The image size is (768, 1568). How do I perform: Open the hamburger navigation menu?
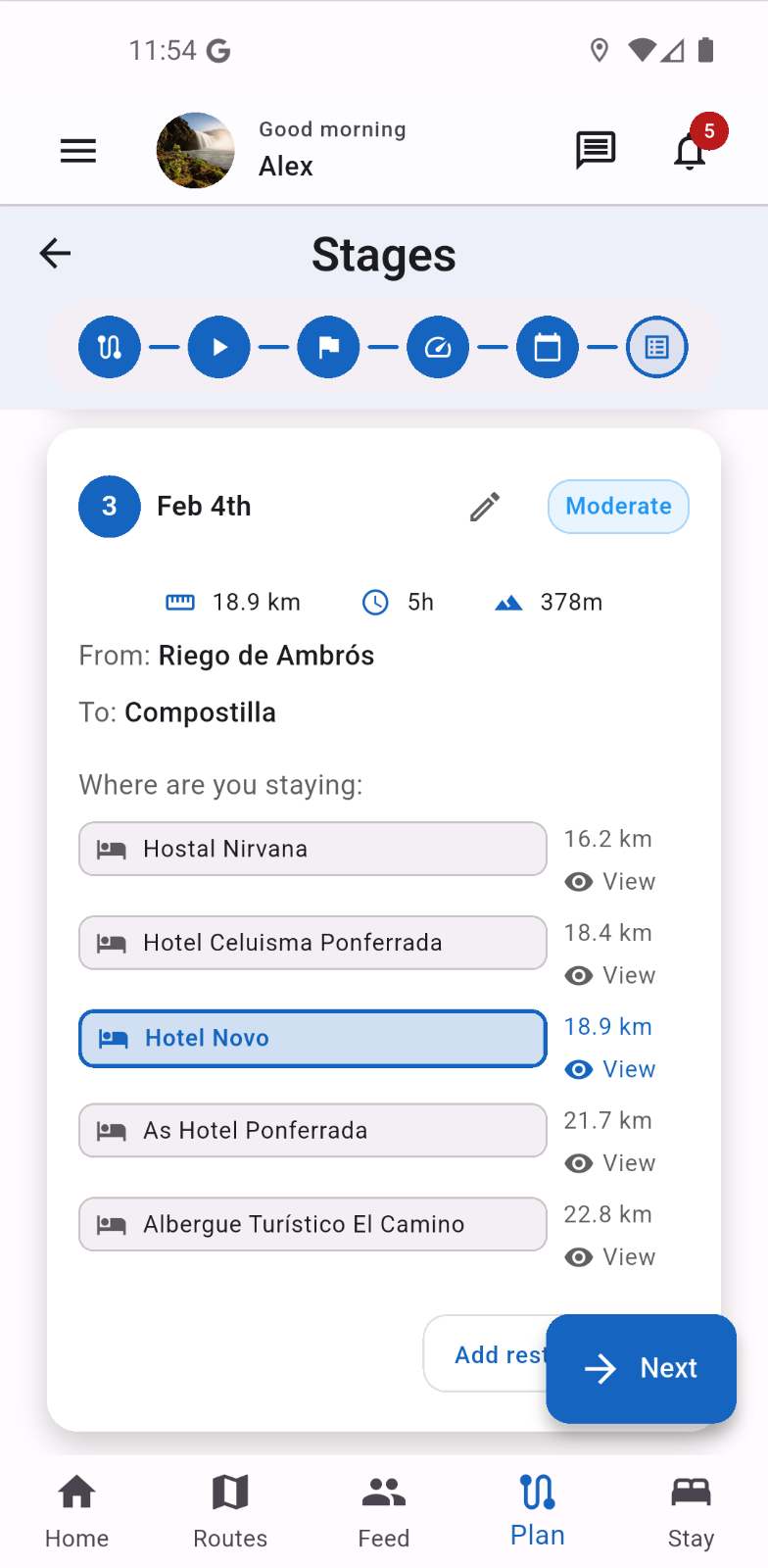coord(78,151)
